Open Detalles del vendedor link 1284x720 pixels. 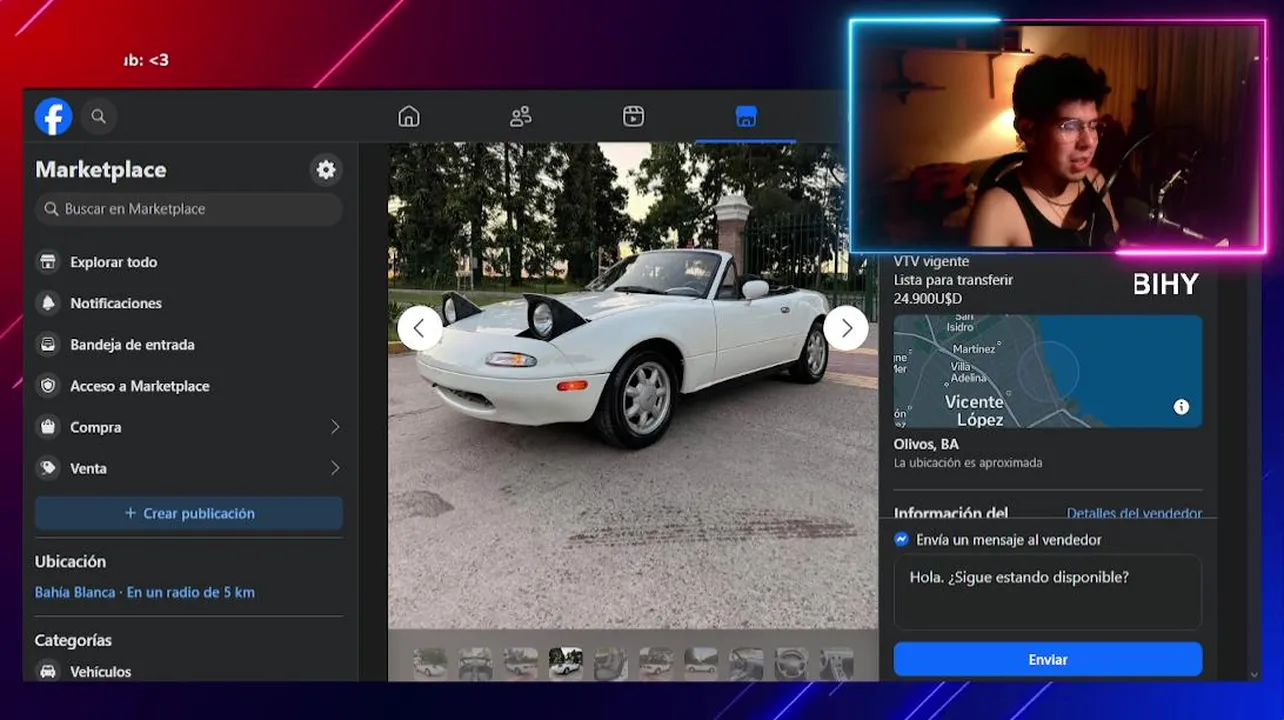tap(1134, 513)
